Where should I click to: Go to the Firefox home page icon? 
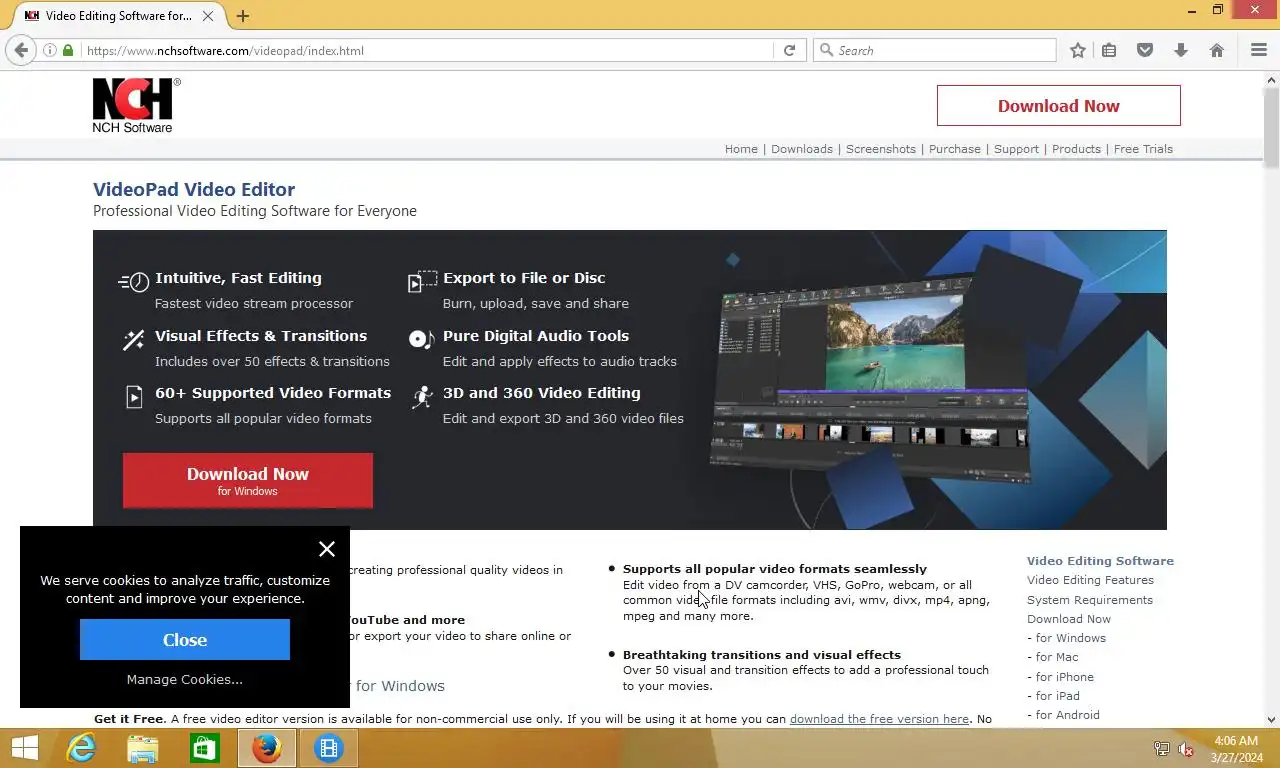[1217, 50]
